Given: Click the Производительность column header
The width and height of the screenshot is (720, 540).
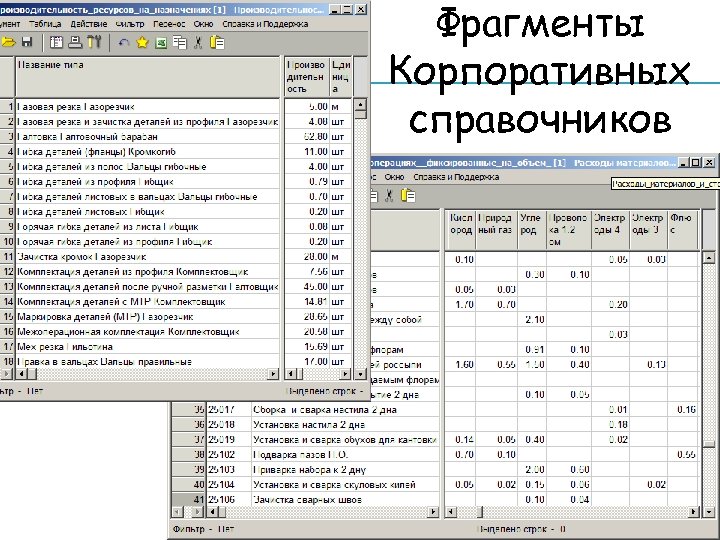Looking at the screenshot, I should [306, 76].
